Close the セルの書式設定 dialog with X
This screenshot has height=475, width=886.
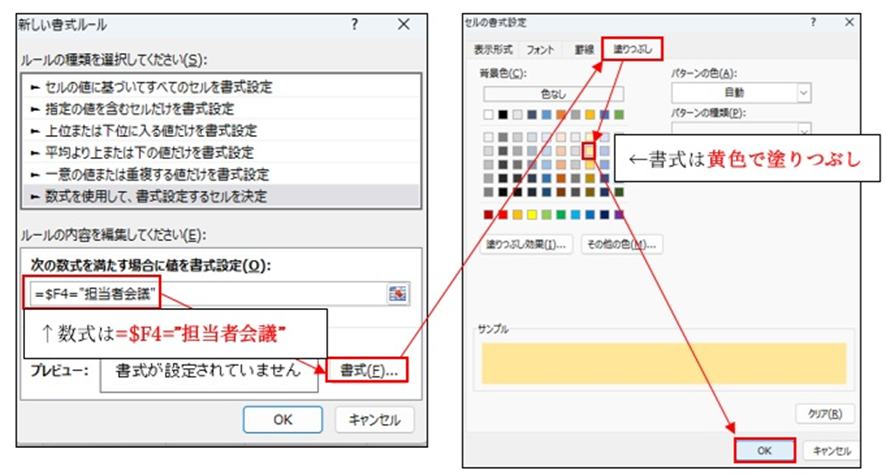[848, 22]
